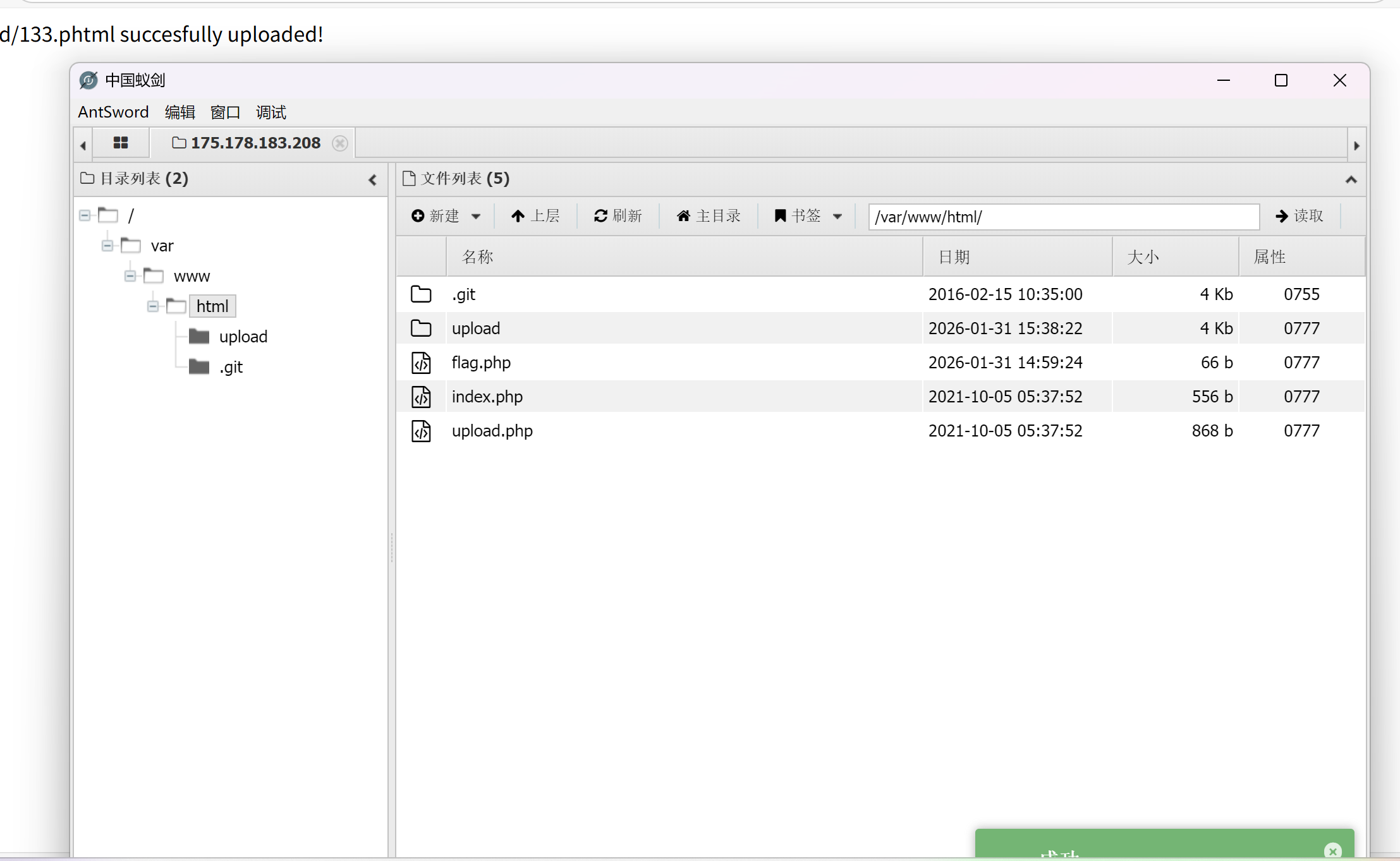1400x861 pixels.
Task: Dismiss the green success notification
Action: (x=1332, y=851)
